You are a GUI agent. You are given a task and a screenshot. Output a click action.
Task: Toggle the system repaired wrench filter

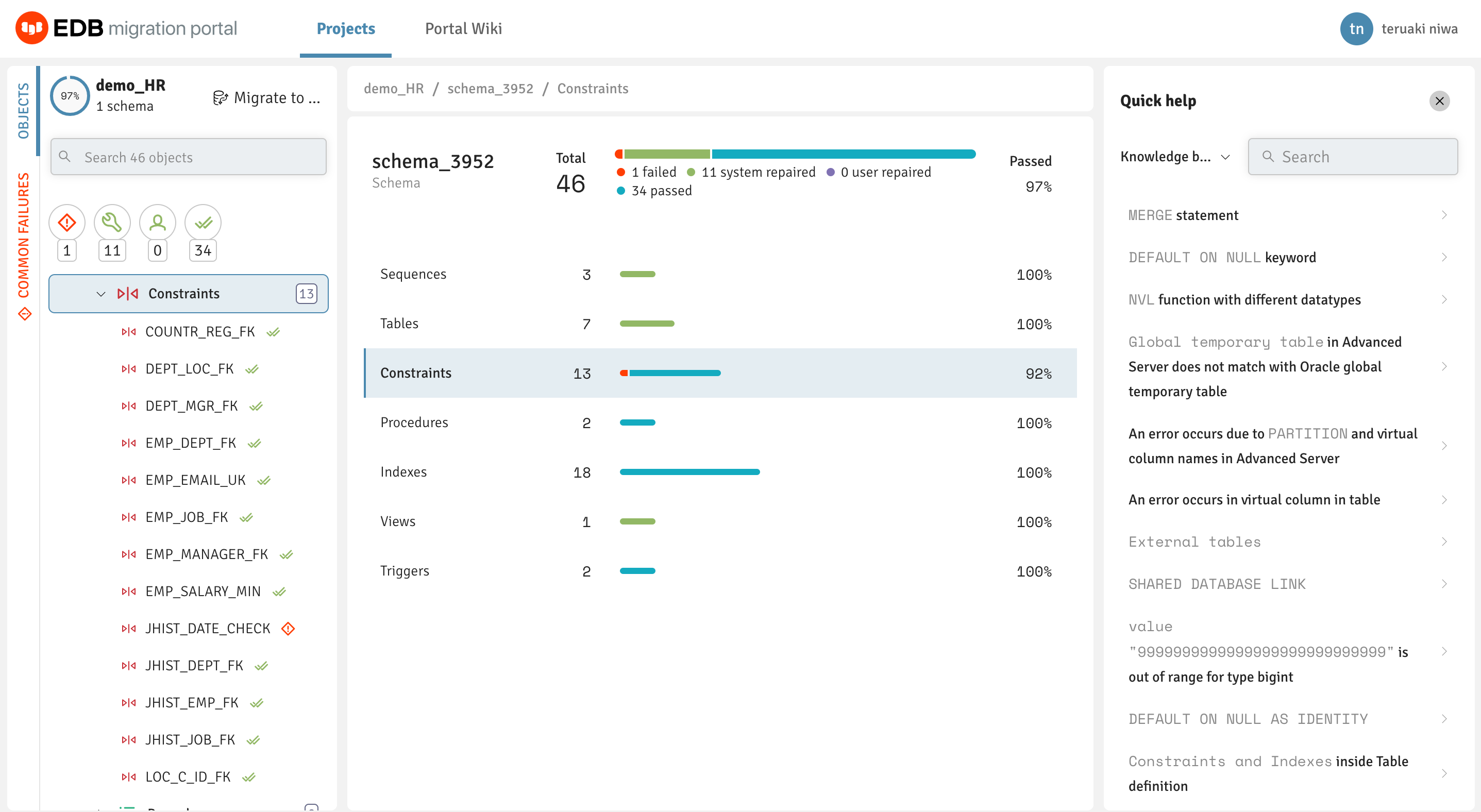[x=112, y=223]
